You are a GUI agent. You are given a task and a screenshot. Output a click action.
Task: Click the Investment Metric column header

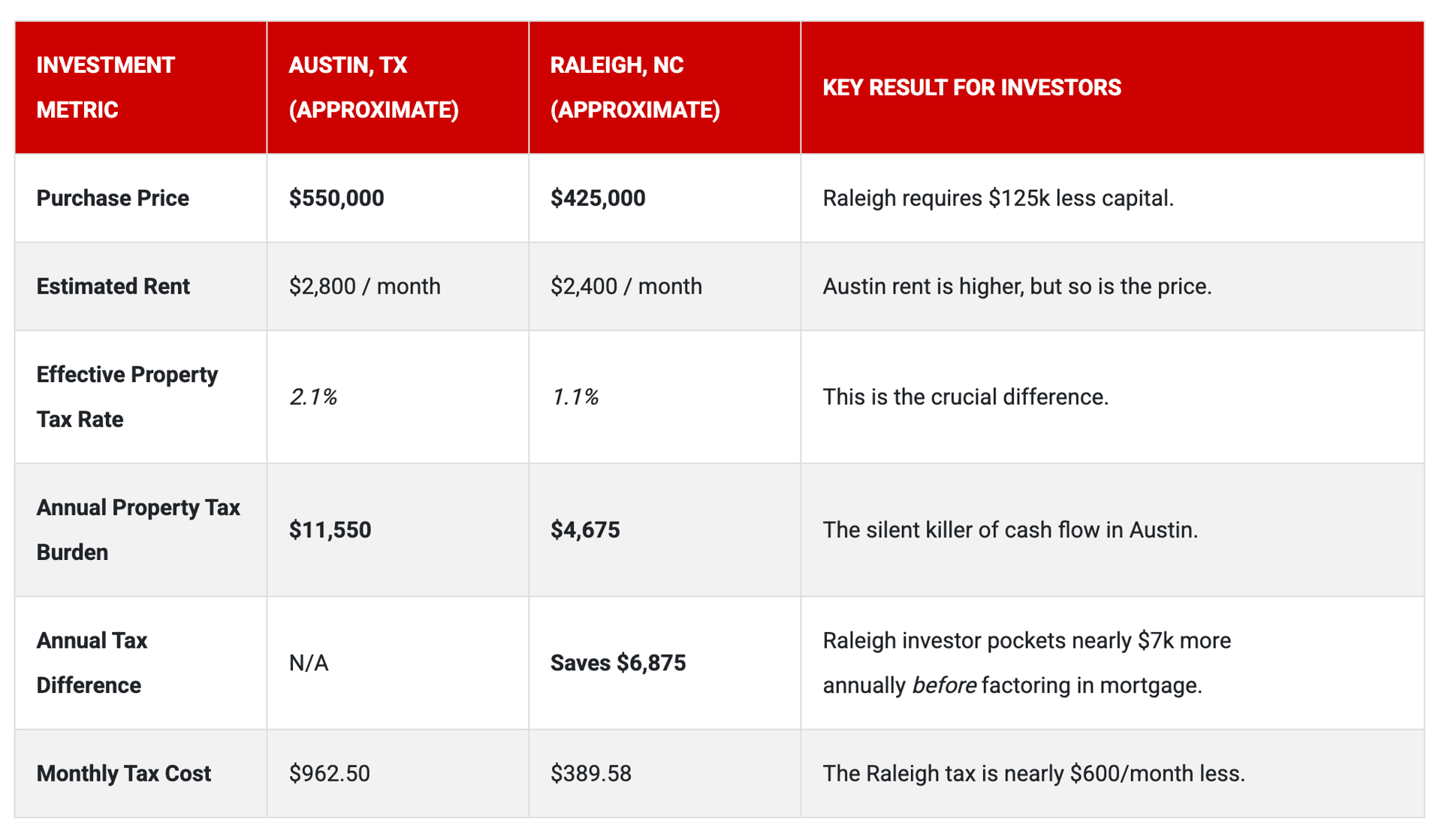pyautogui.click(x=106, y=87)
